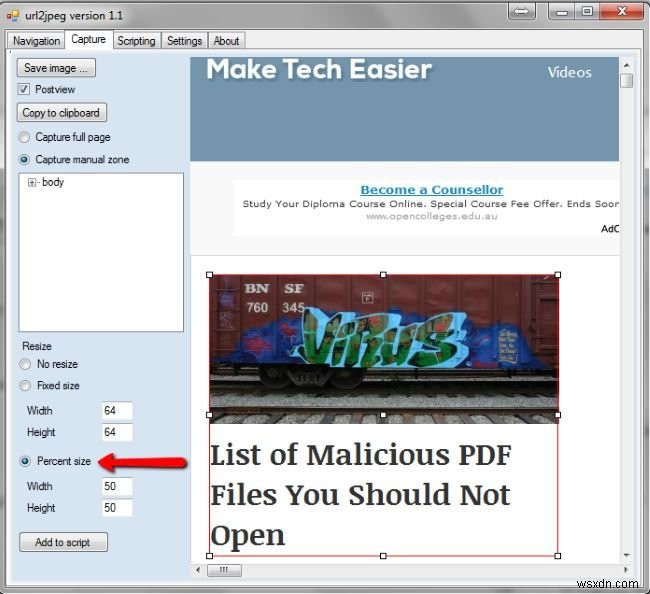Minimize the url2jpeg window

point(562,12)
